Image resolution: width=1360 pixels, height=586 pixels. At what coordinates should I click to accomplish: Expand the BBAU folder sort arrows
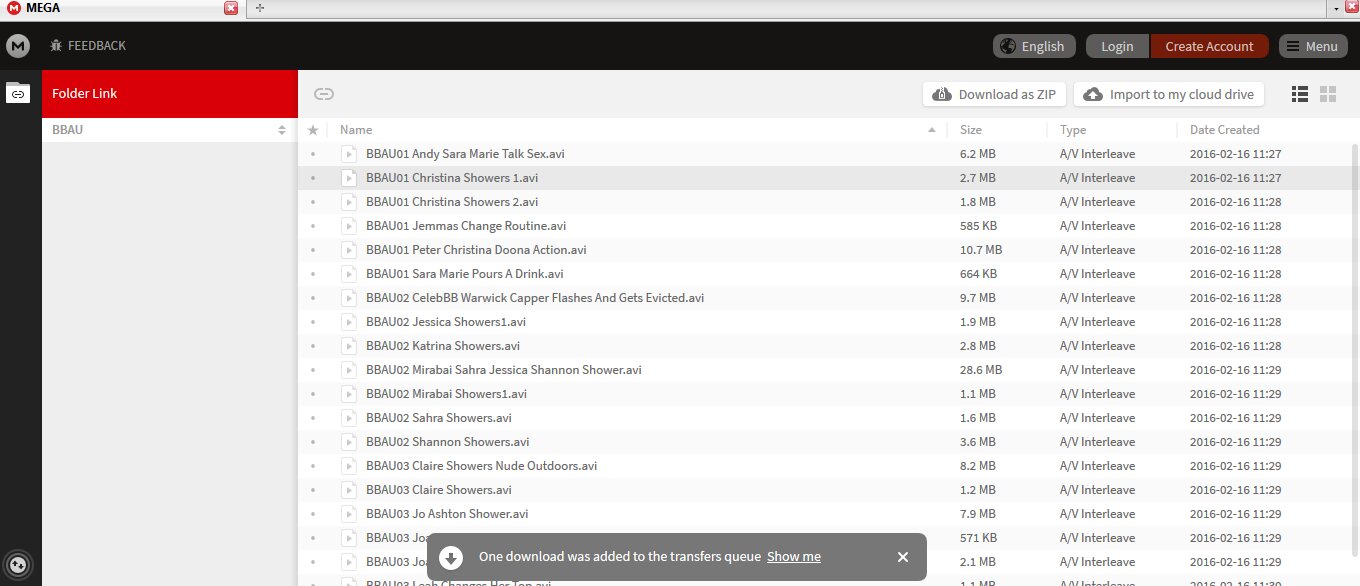coord(282,130)
